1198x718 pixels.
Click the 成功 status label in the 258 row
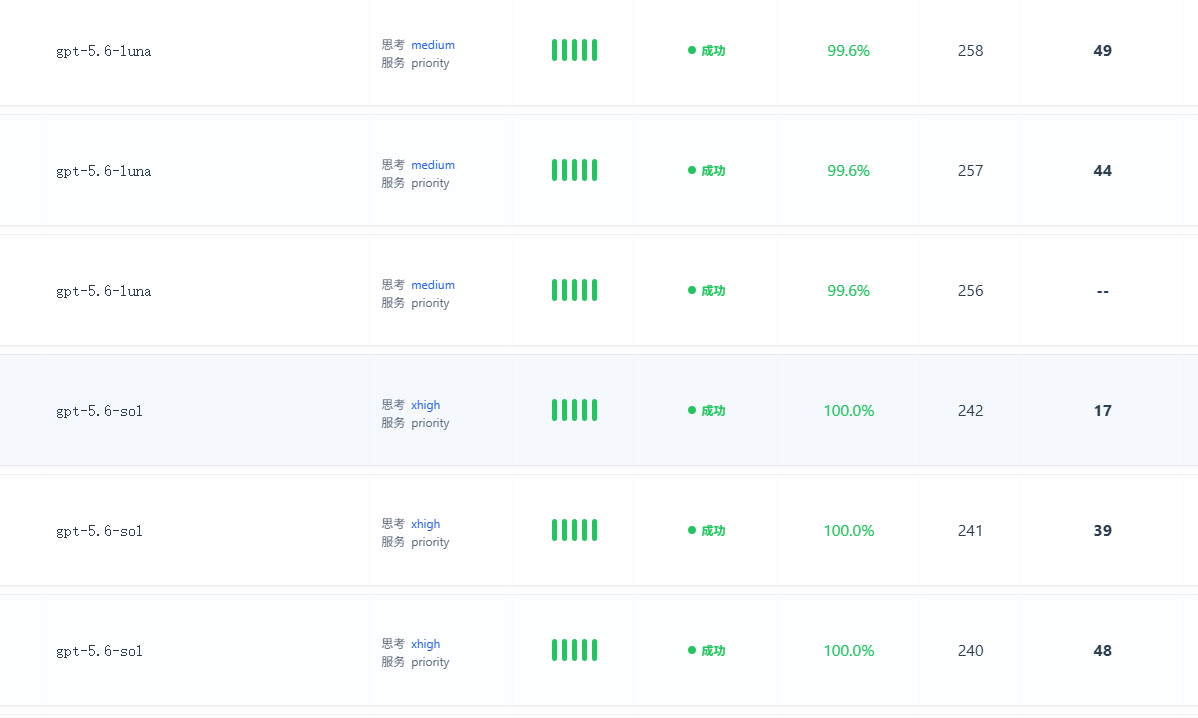(x=713, y=50)
